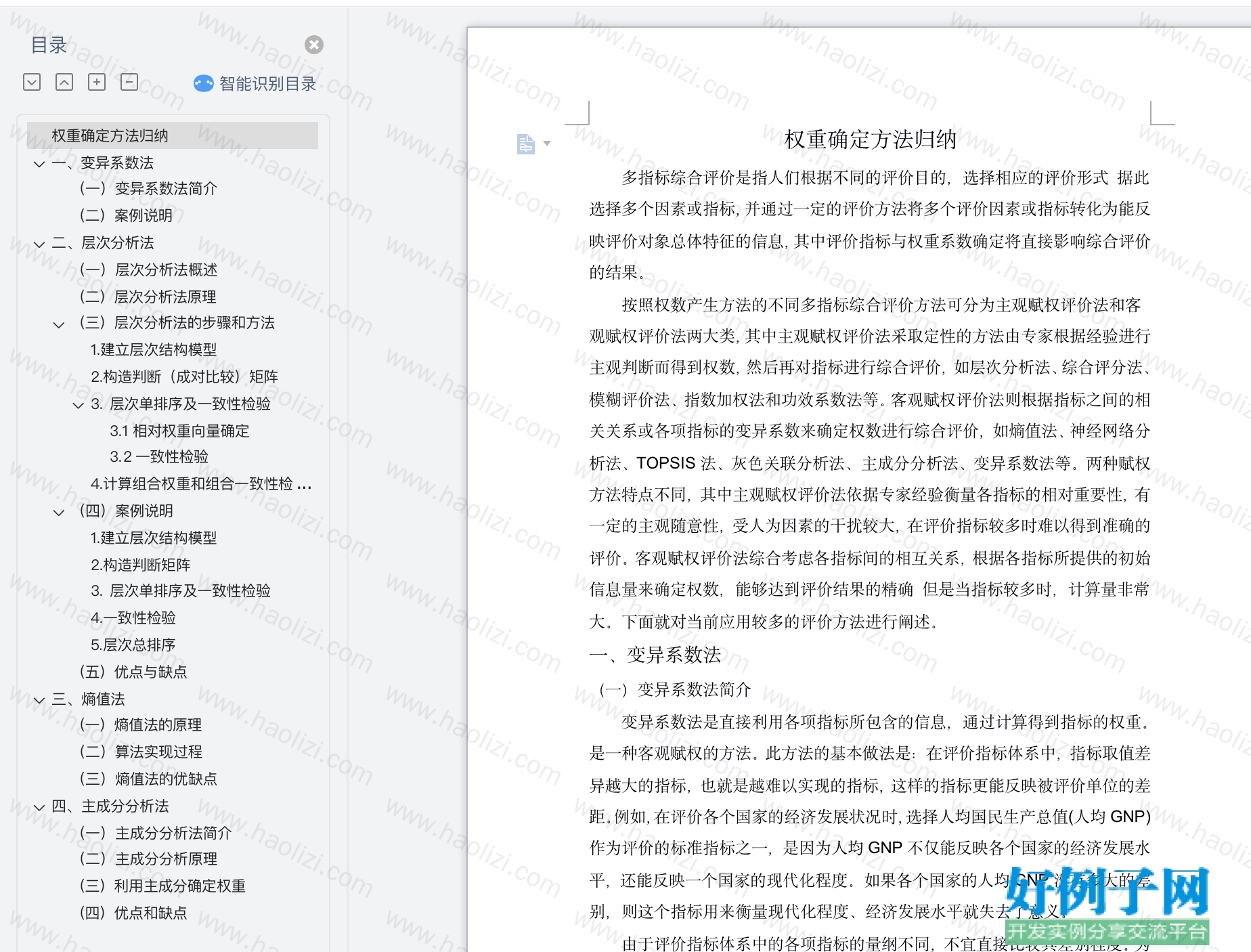
Task: Jump to 四、主成分分析法 in outline
Action: tap(110, 806)
